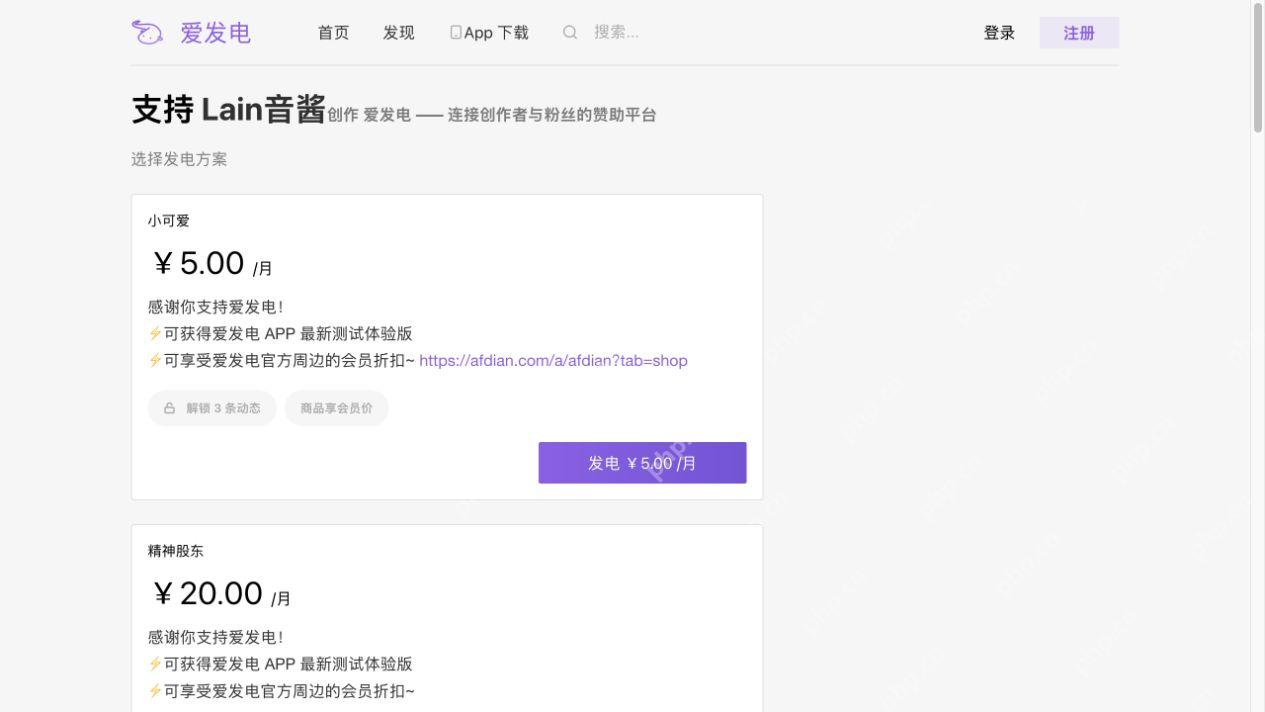Click the 解锁 3 条动态 tag
The width and height of the screenshot is (1265, 712).
pos(212,408)
